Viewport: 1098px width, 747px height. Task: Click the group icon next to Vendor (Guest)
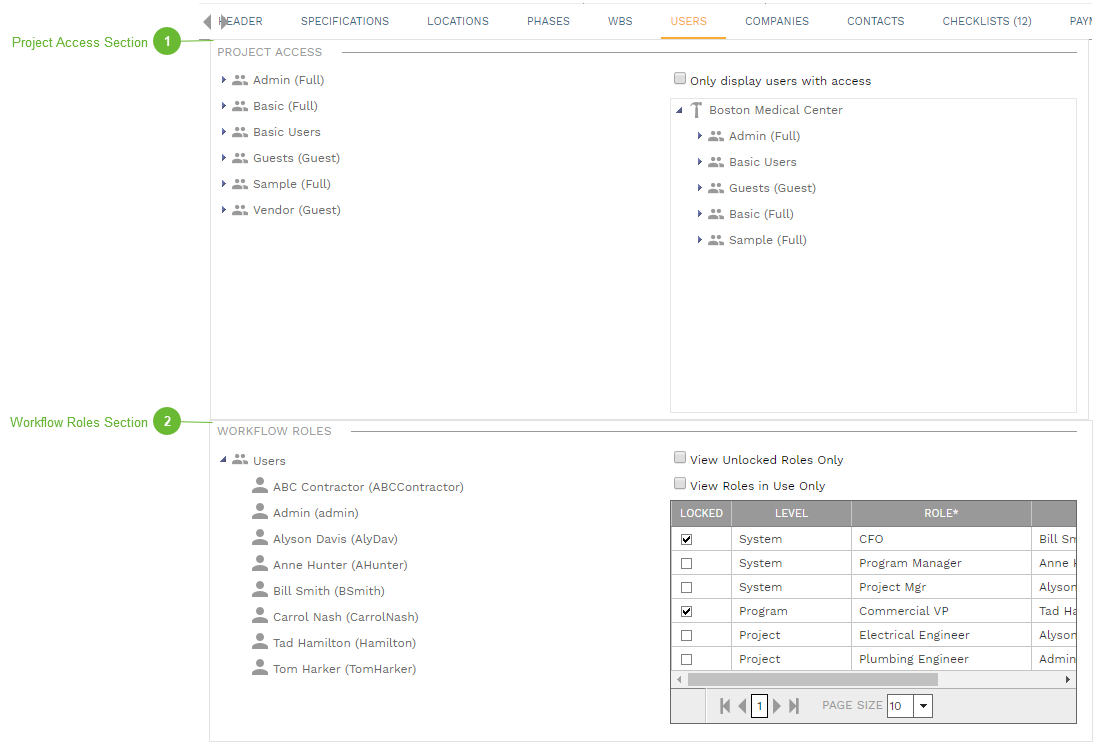point(240,210)
